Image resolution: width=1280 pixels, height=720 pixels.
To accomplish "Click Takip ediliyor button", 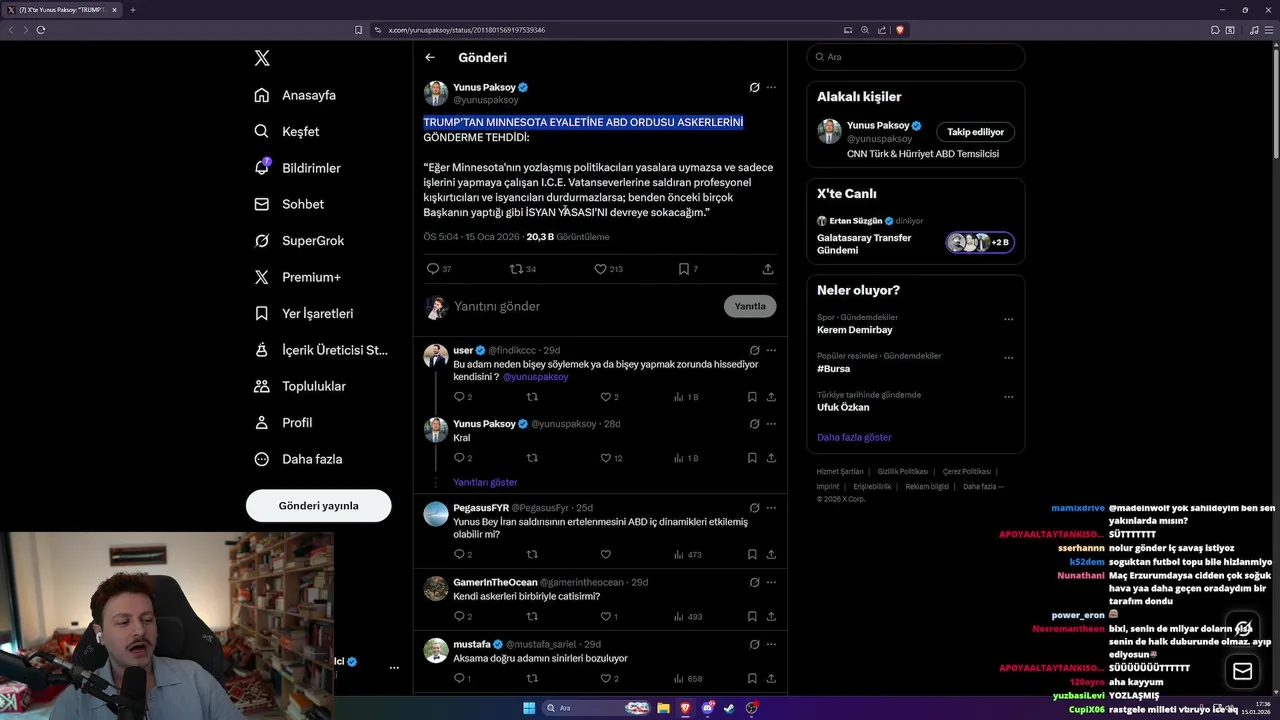I will [x=976, y=132].
